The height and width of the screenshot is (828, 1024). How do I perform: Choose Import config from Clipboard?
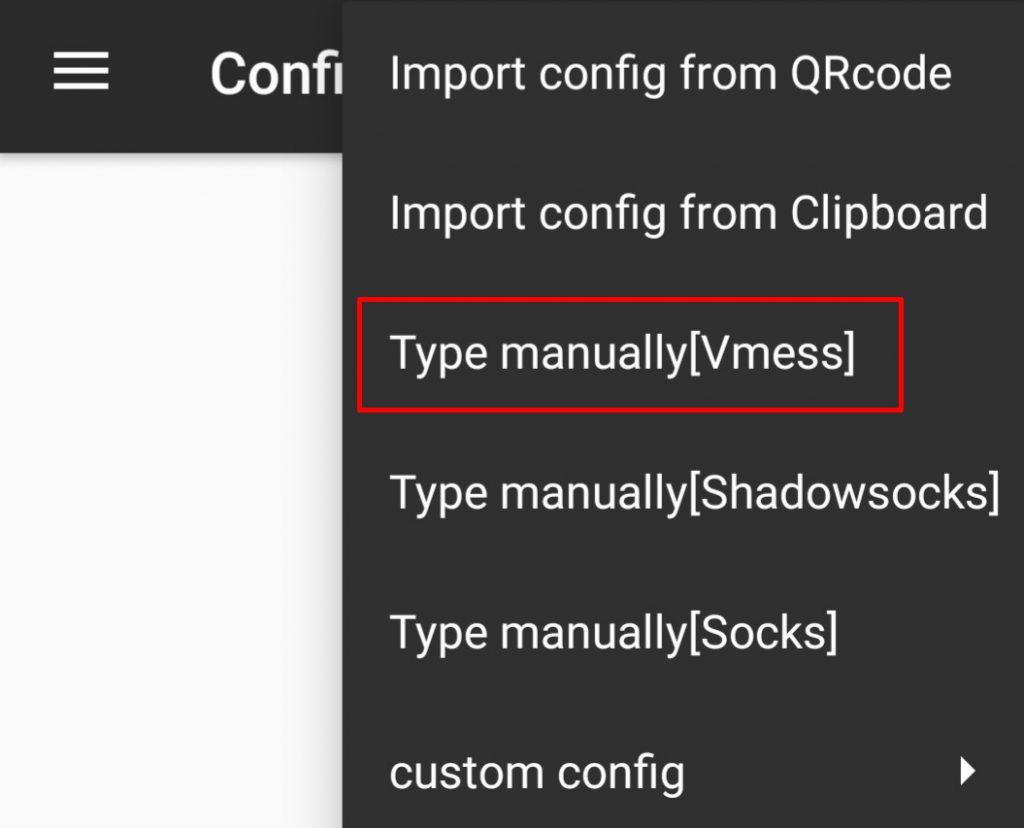(x=688, y=213)
